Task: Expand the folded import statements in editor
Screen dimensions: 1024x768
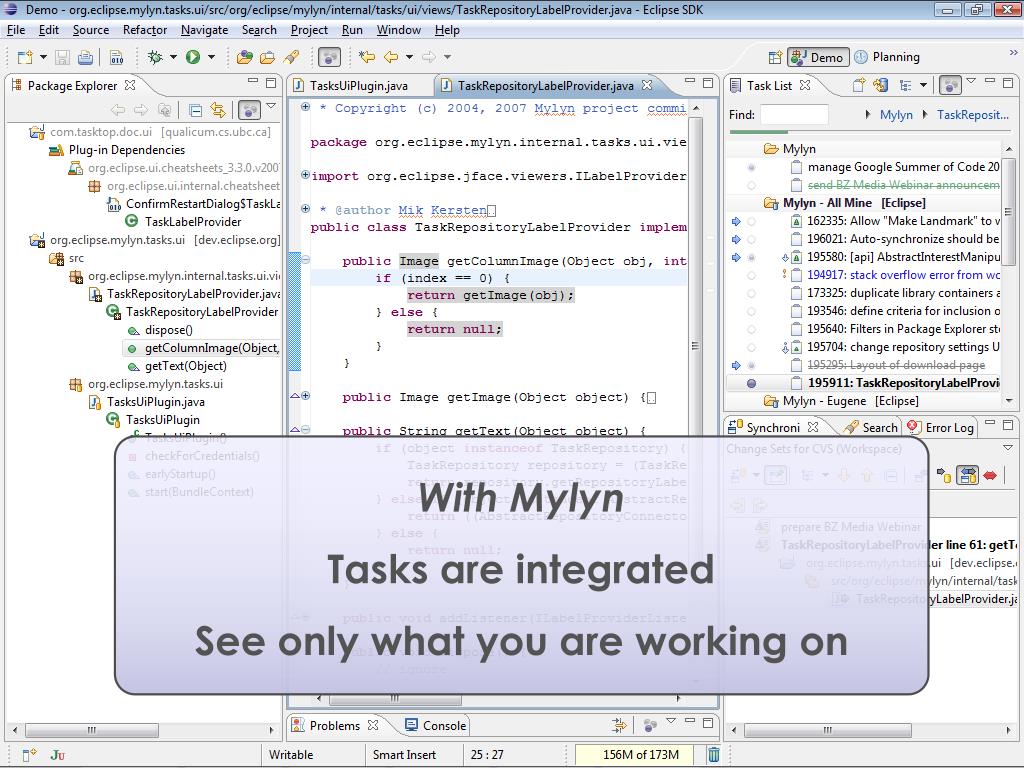Action: 305,174
